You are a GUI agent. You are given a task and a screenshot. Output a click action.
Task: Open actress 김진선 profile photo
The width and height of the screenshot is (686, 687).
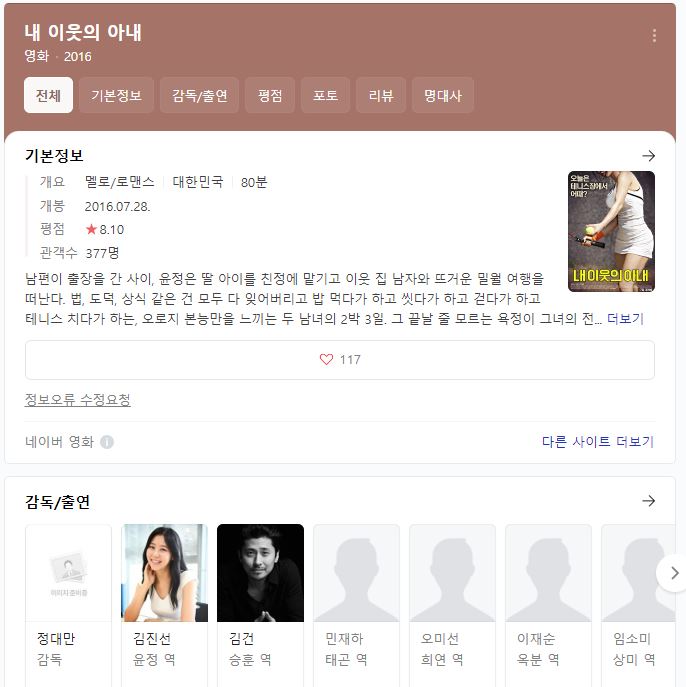(164, 573)
